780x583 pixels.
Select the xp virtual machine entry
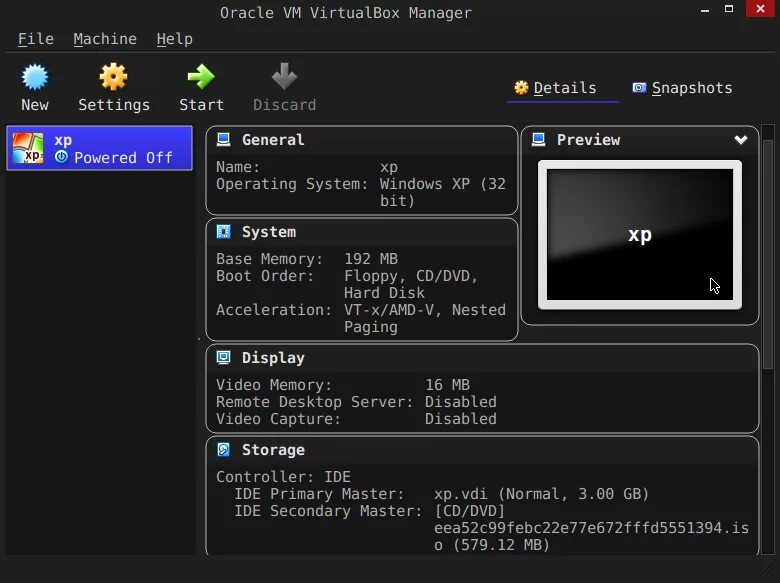99,148
